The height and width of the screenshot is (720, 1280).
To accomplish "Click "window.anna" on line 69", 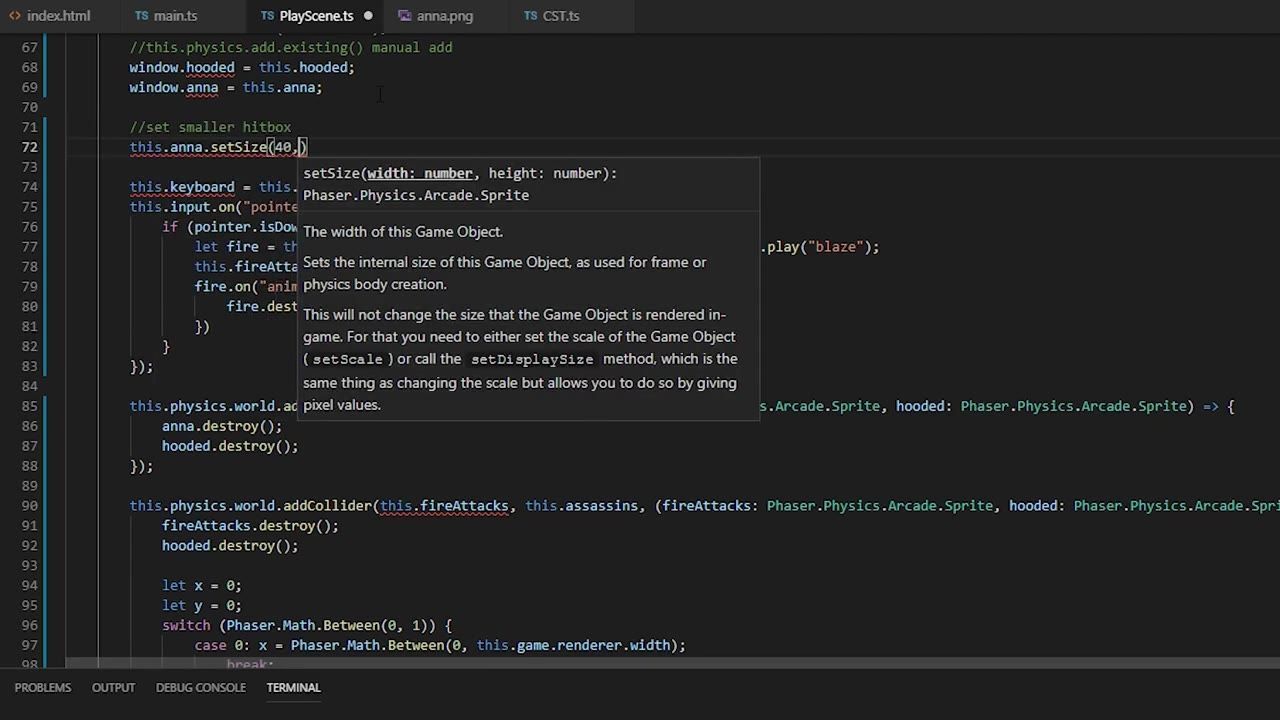I will tap(174, 87).
